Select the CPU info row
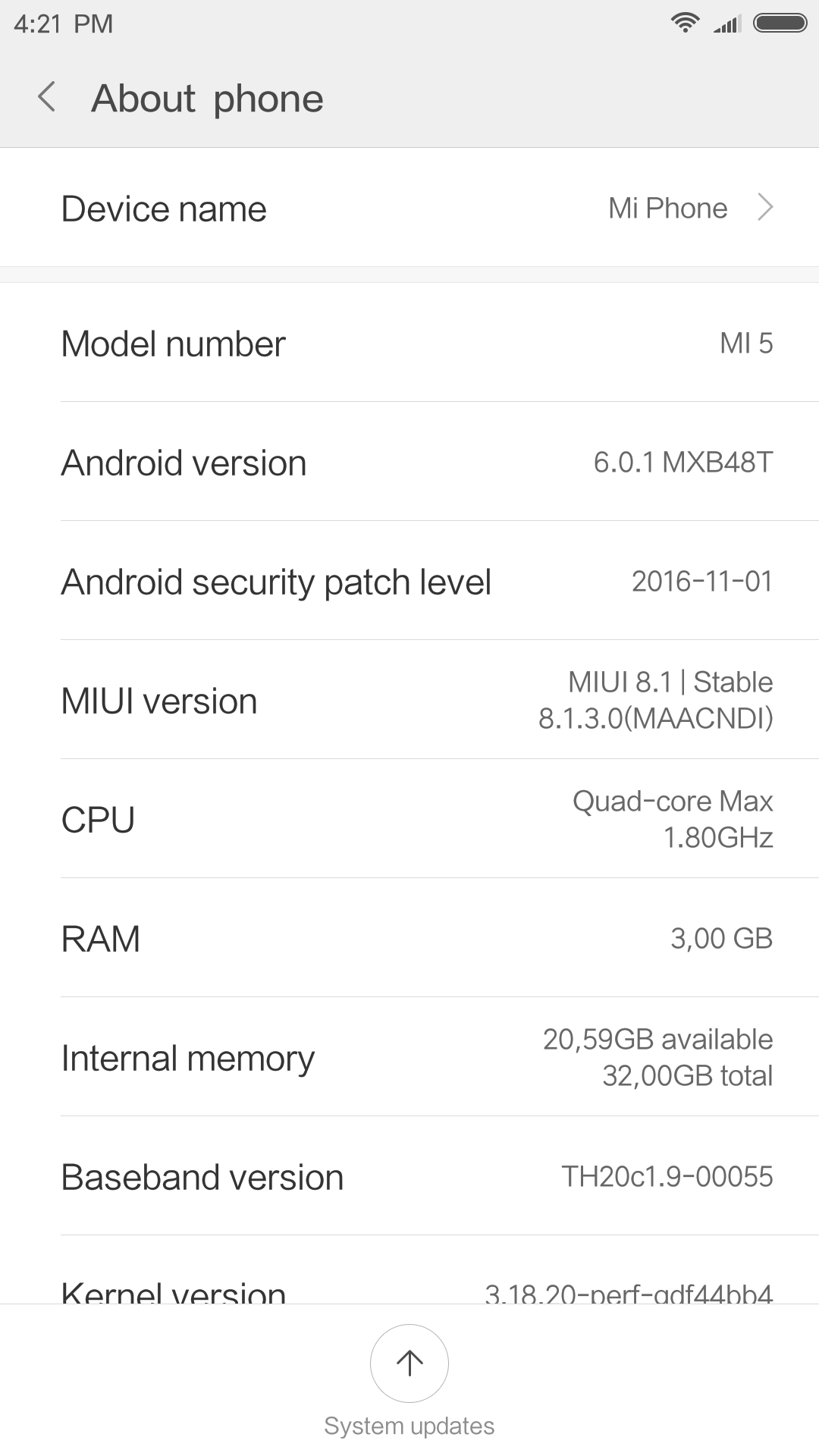819x1456 pixels. 409,819
